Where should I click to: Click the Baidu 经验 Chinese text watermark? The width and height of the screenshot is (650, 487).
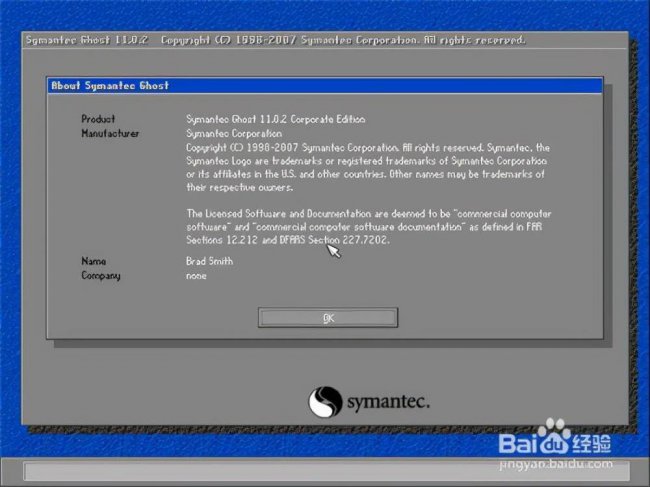pos(592,444)
